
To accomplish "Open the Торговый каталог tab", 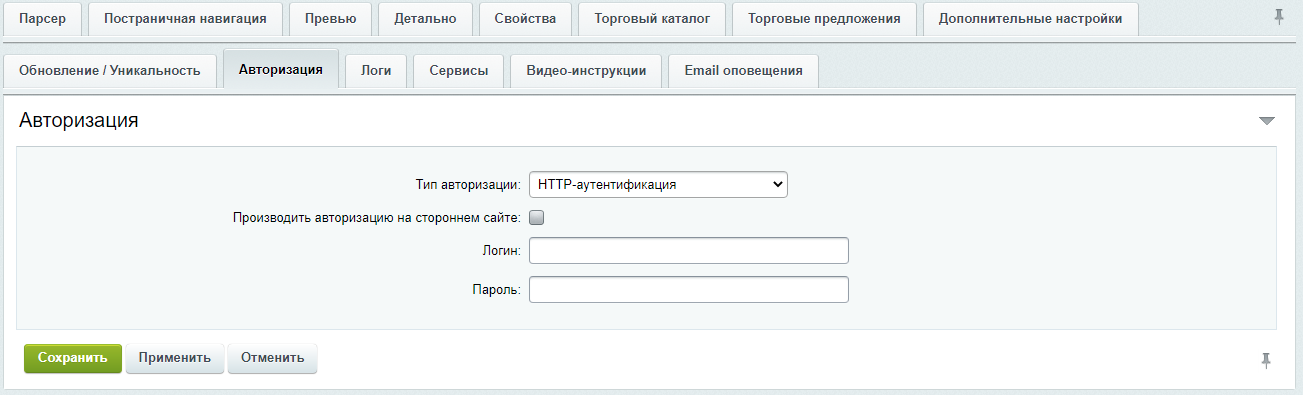I will pos(652,19).
